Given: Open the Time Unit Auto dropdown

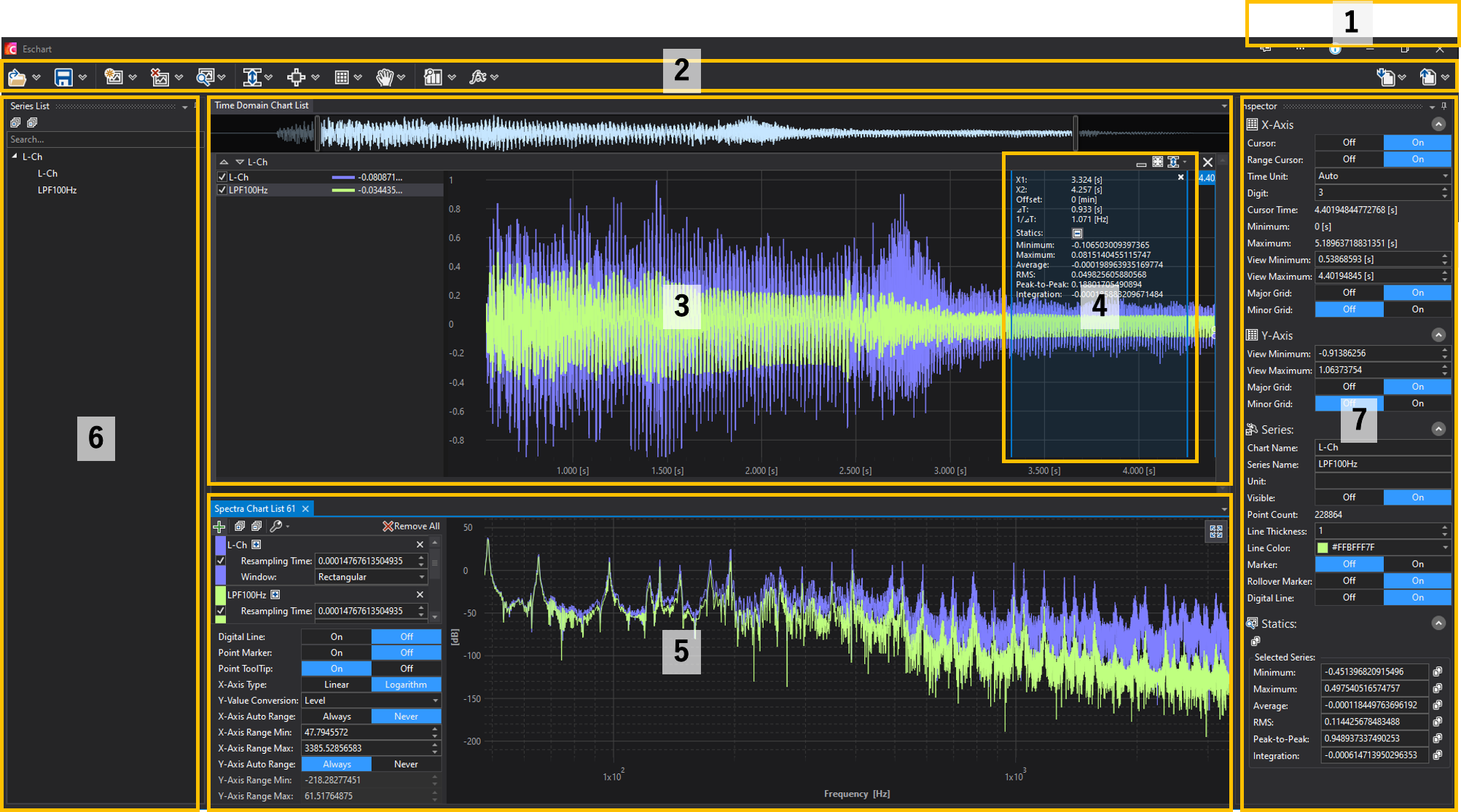Looking at the screenshot, I should point(1382,176).
